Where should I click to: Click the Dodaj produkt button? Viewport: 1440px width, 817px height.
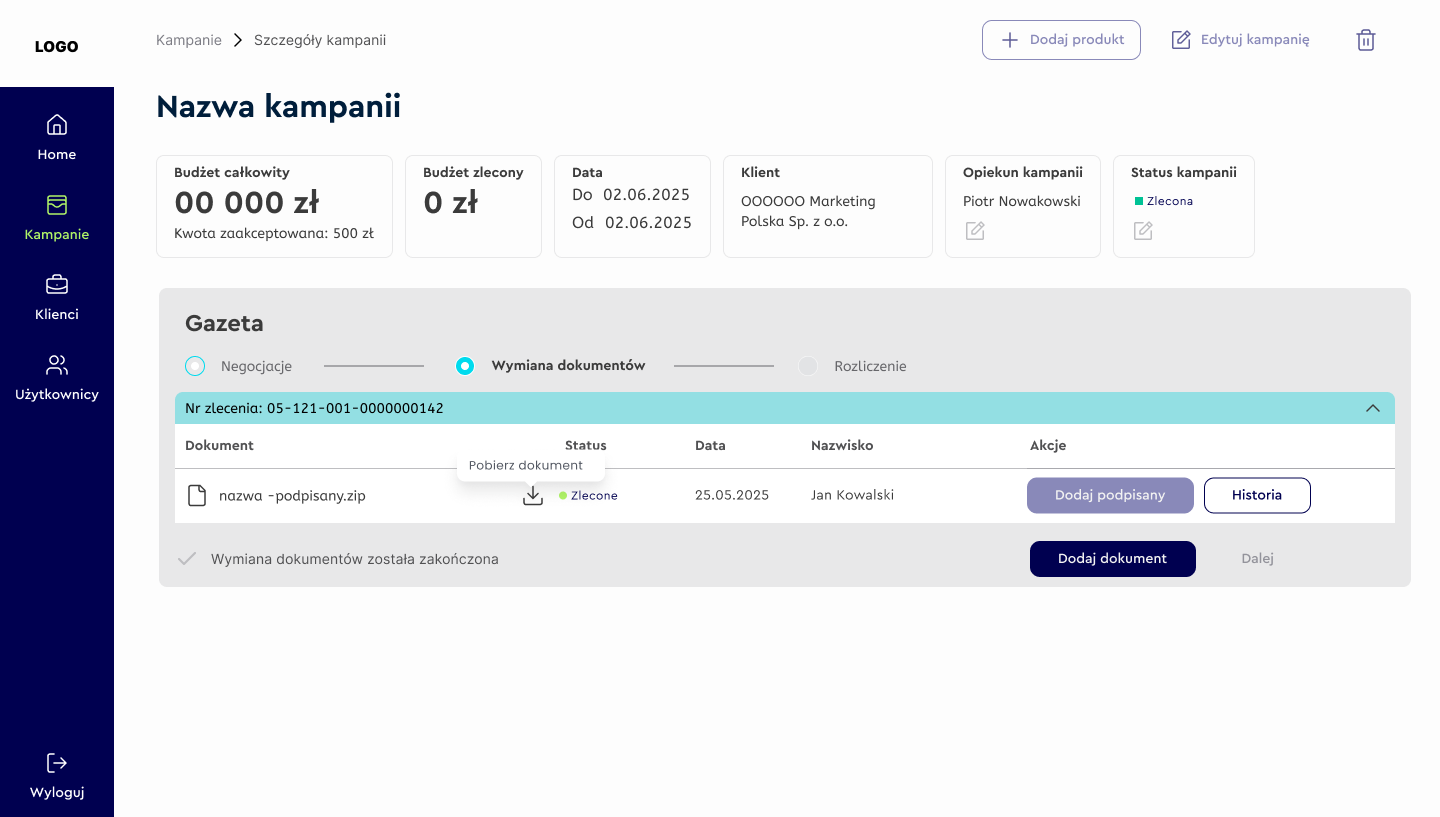click(x=1061, y=40)
